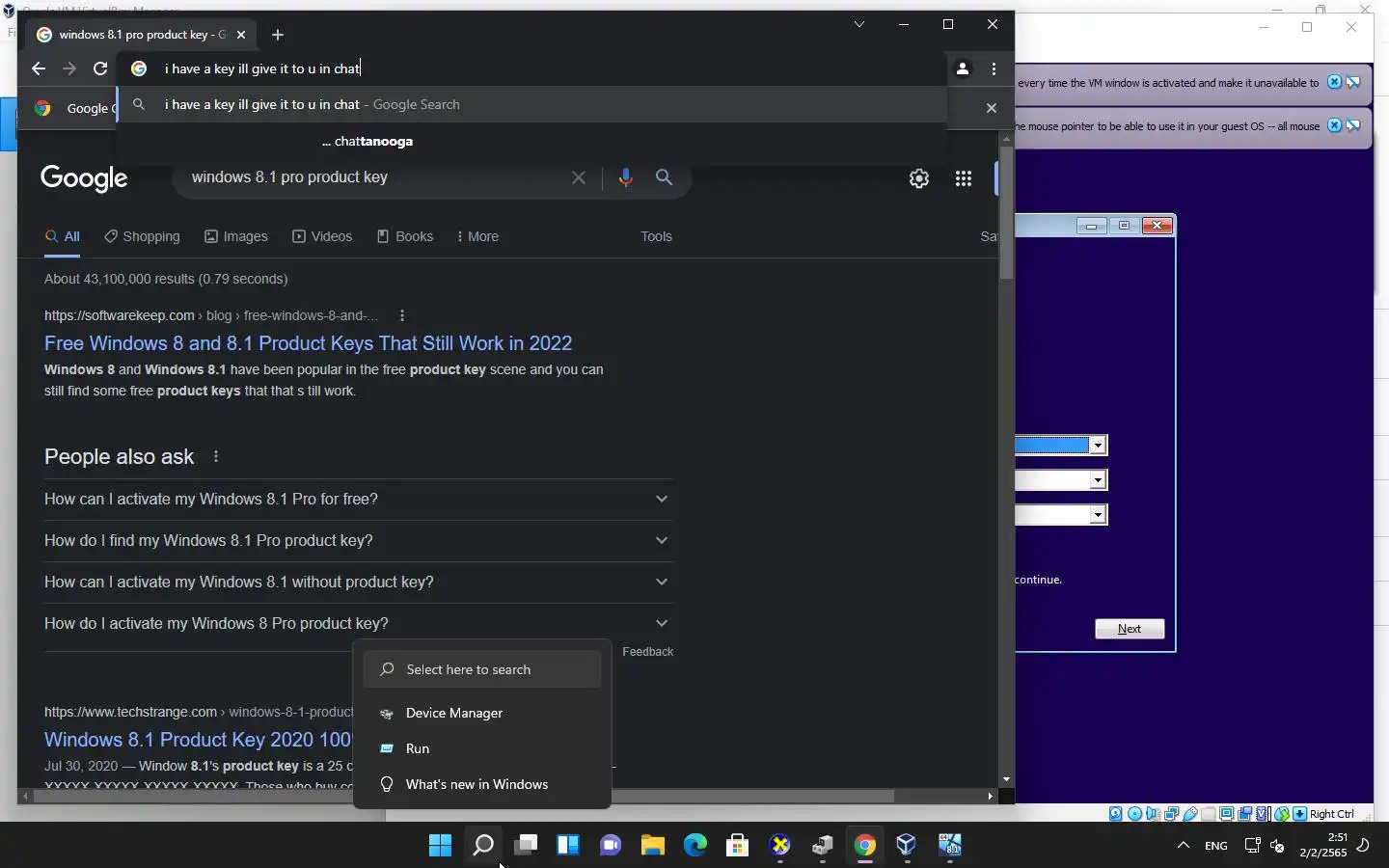Open Google apps grid
This screenshot has height=868, width=1389.
[964, 178]
